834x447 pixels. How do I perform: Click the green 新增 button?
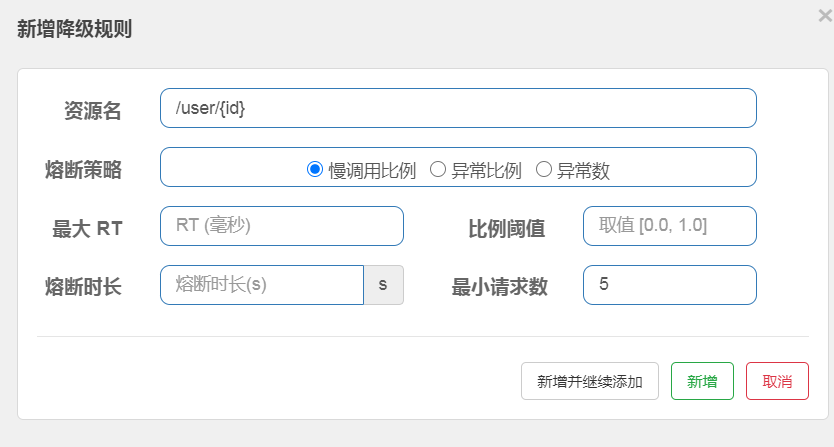(702, 381)
